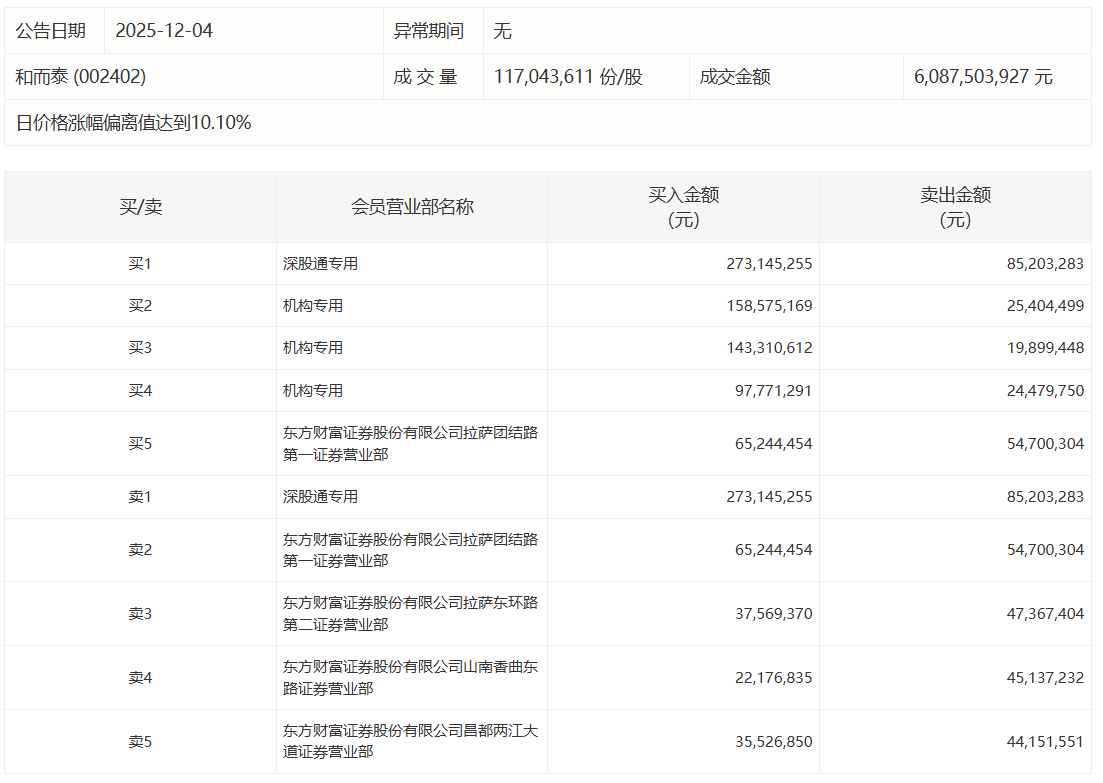Click the 会员营业部名称 column header

pyautogui.click(x=412, y=207)
